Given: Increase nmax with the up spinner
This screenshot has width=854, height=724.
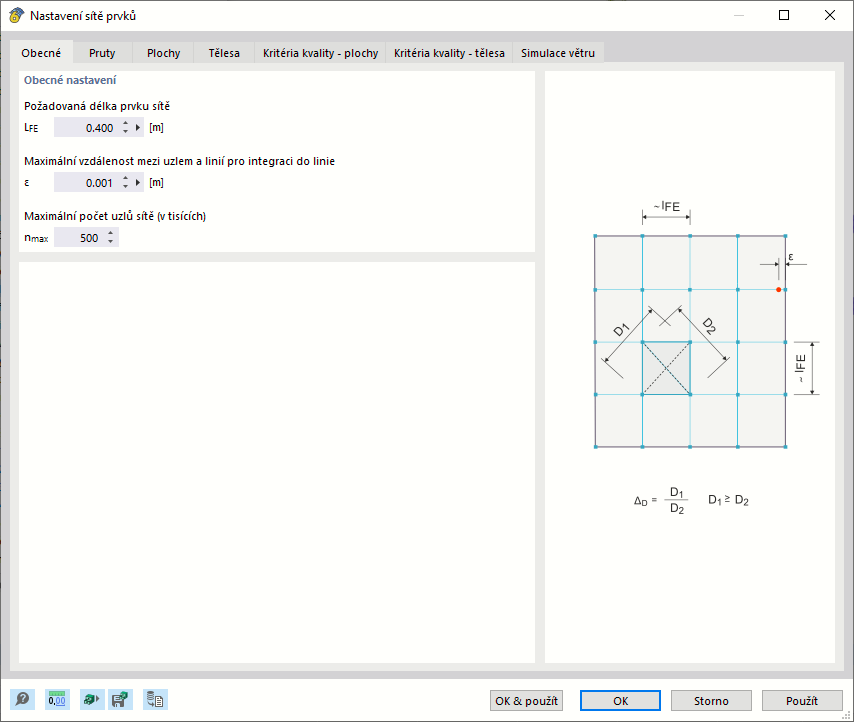Looking at the screenshot, I should click(x=111, y=234).
